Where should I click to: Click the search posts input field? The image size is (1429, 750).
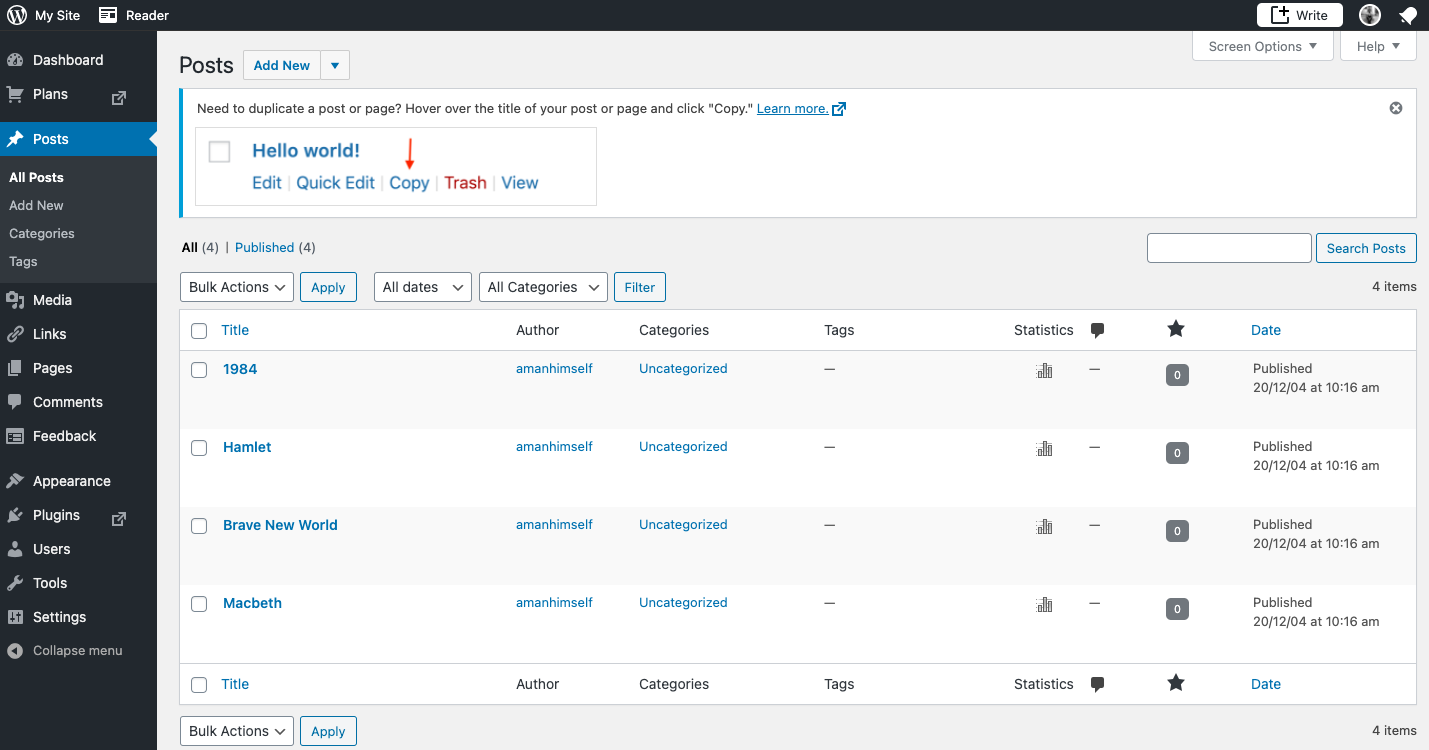pos(1229,248)
